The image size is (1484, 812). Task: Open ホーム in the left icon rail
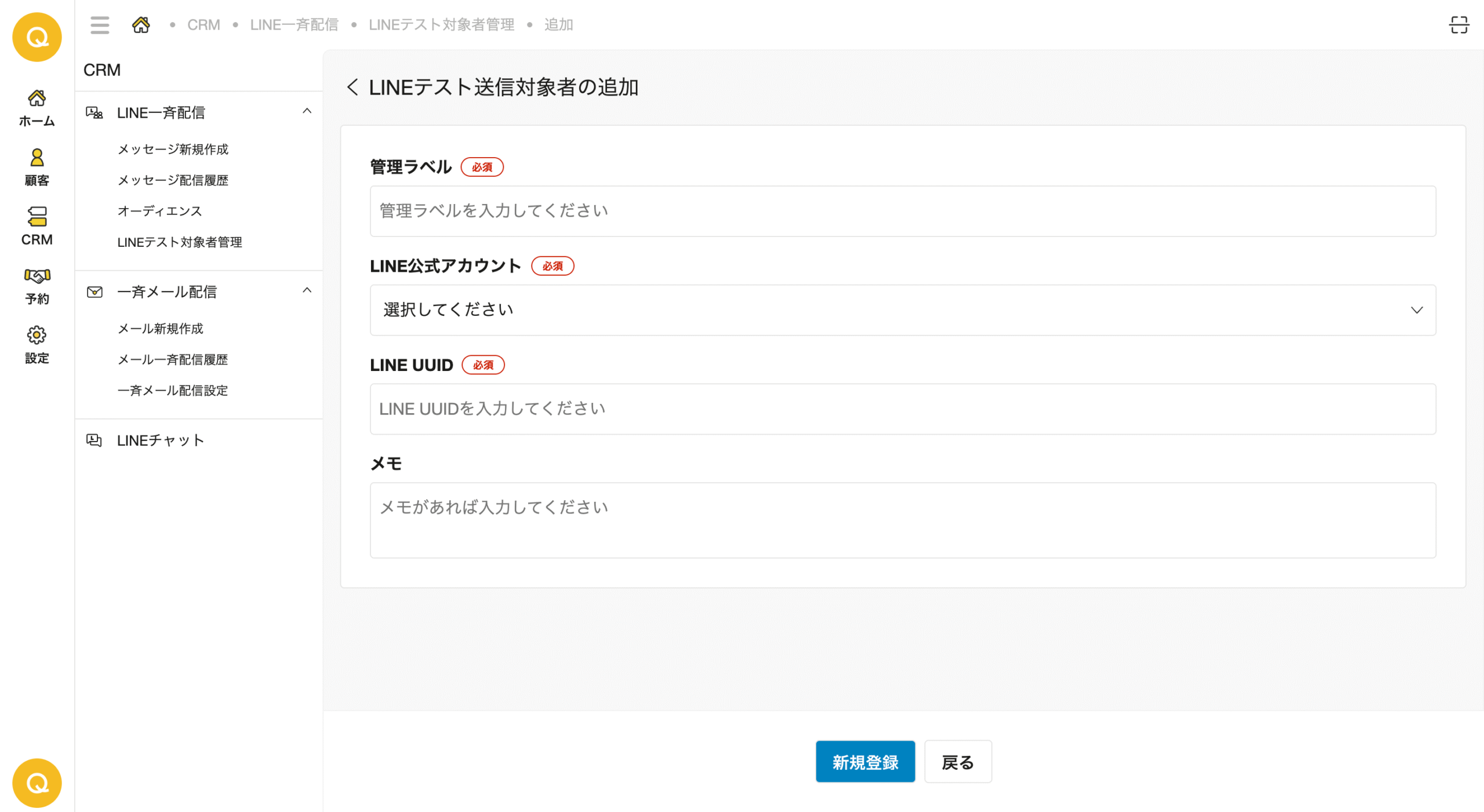(37, 108)
